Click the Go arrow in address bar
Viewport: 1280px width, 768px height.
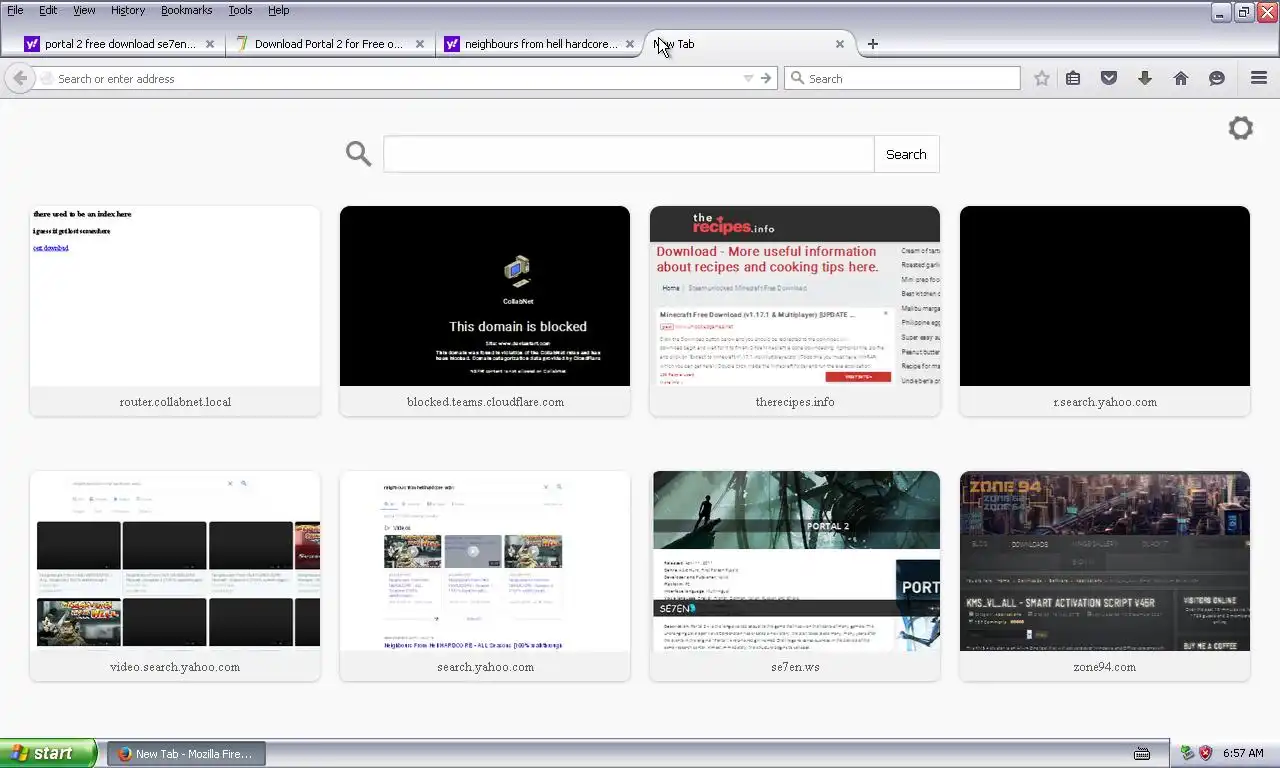[x=766, y=78]
